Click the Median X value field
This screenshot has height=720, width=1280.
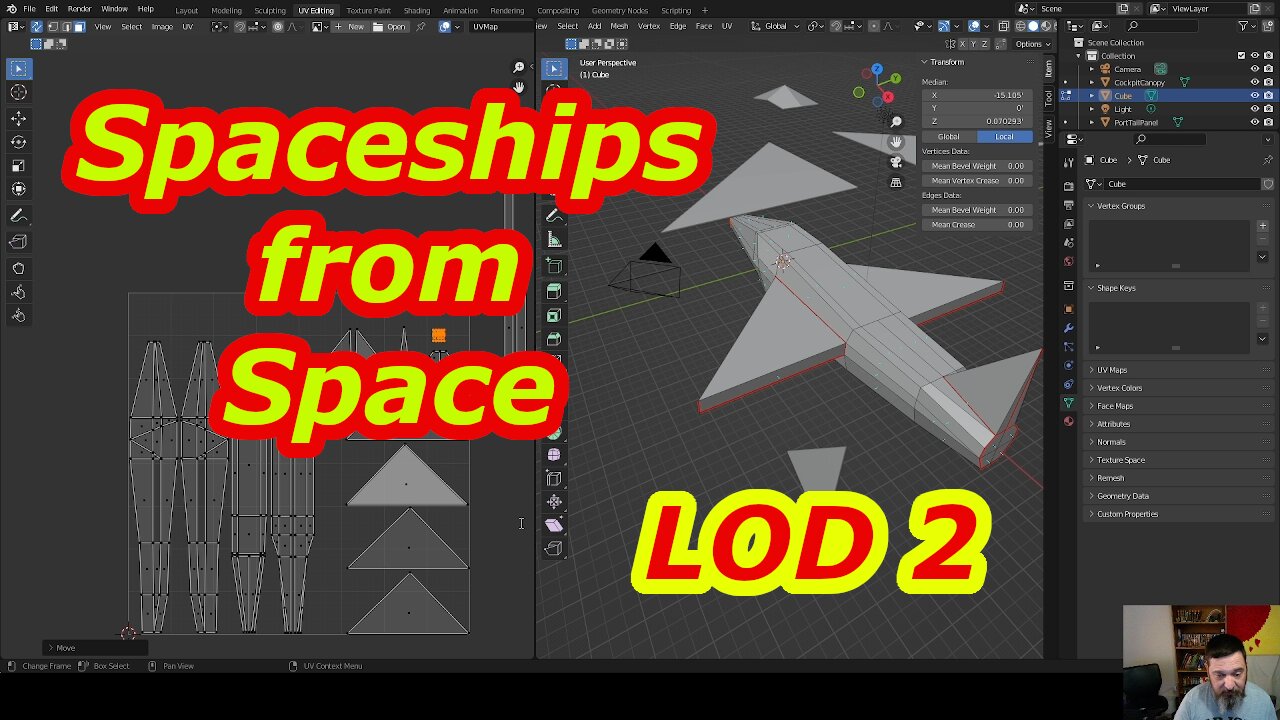(x=977, y=95)
